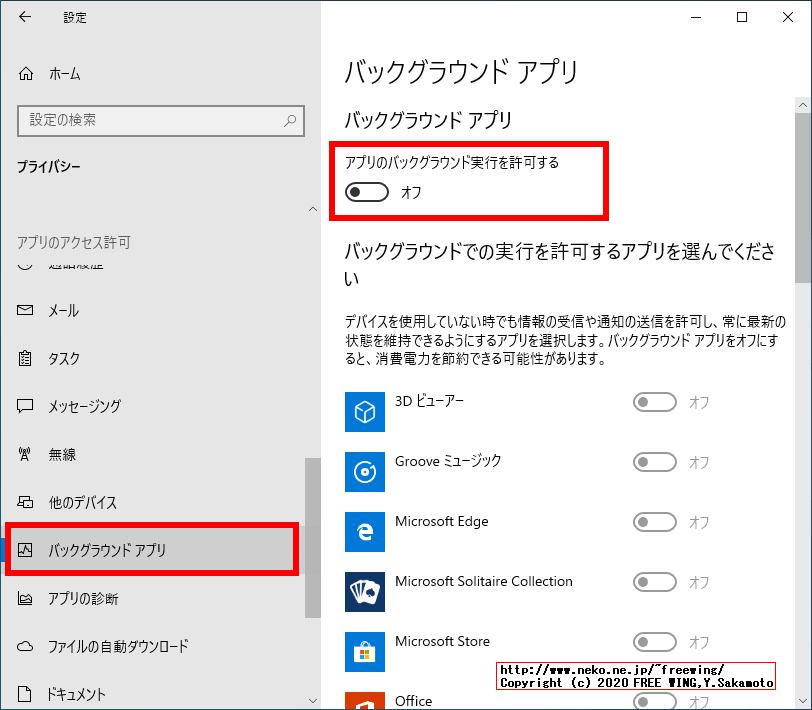The width and height of the screenshot is (812, 710).
Task: Enable background access for Groove ミュージック
Action: pyautogui.click(x=655, y=462)
